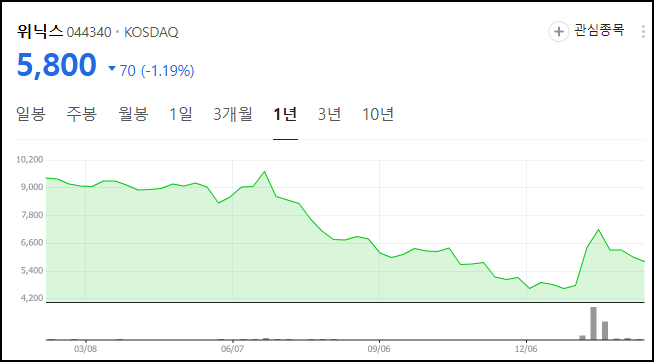The image size is (654, 362).
Task: Click the second-tallest gray volume bar
Action: [605, 331]
